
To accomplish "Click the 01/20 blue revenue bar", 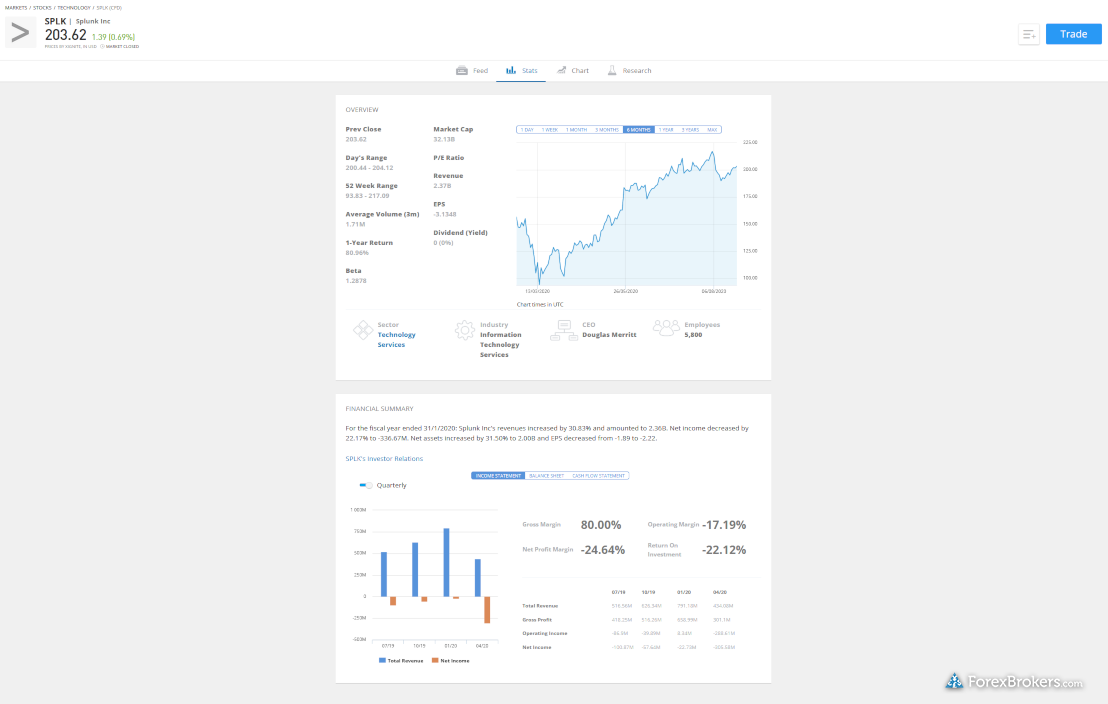I will [x=447, y=563].
